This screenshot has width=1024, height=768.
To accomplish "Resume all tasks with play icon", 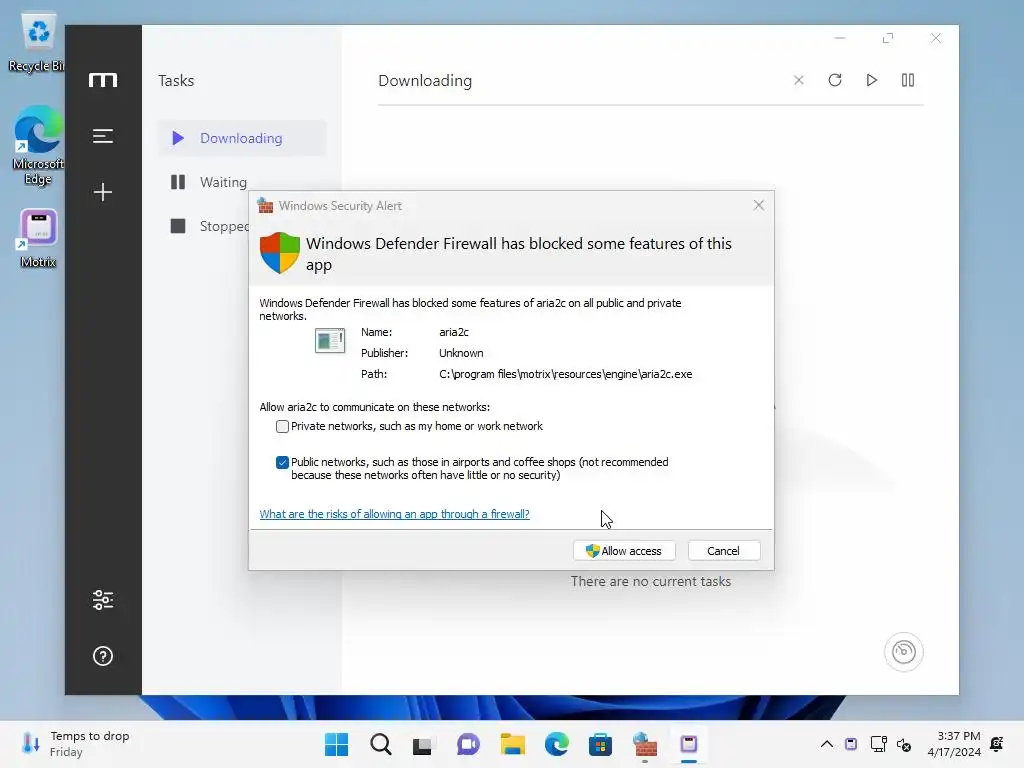I will click(x=871, y=80).
